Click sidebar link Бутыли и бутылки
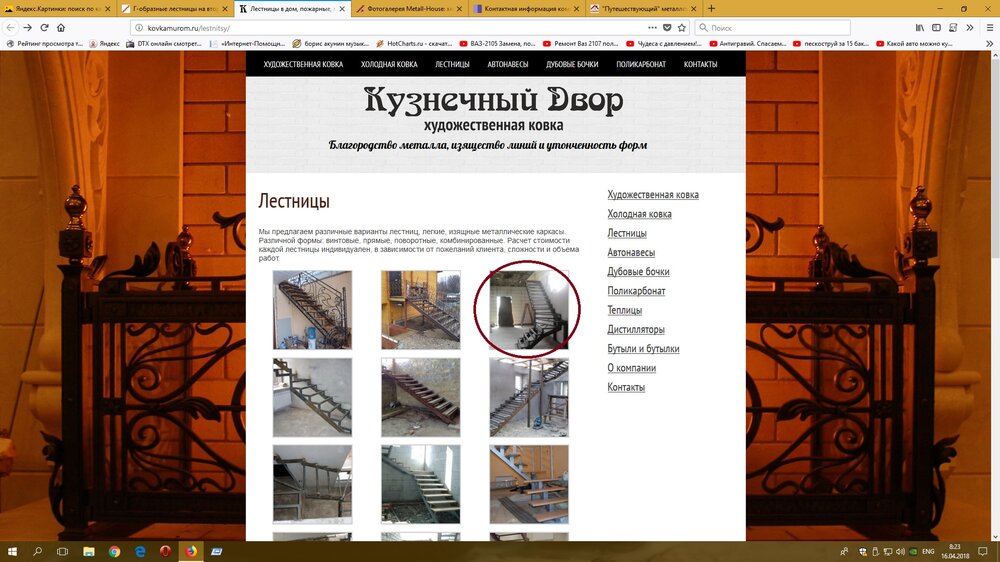This screenshot has width=1000, height=562. coord(643,348)
